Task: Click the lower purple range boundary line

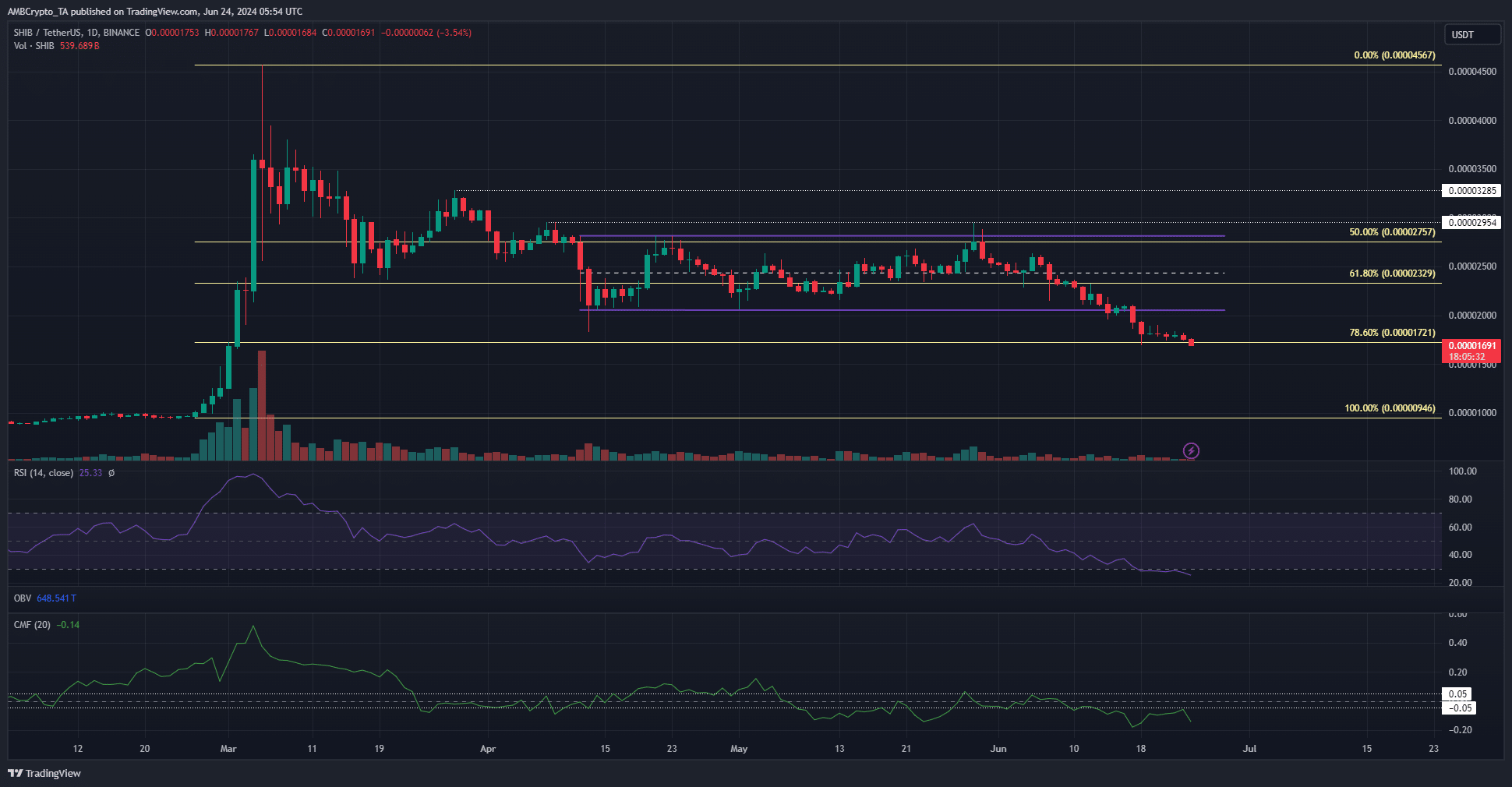Action: coord(902,310)
